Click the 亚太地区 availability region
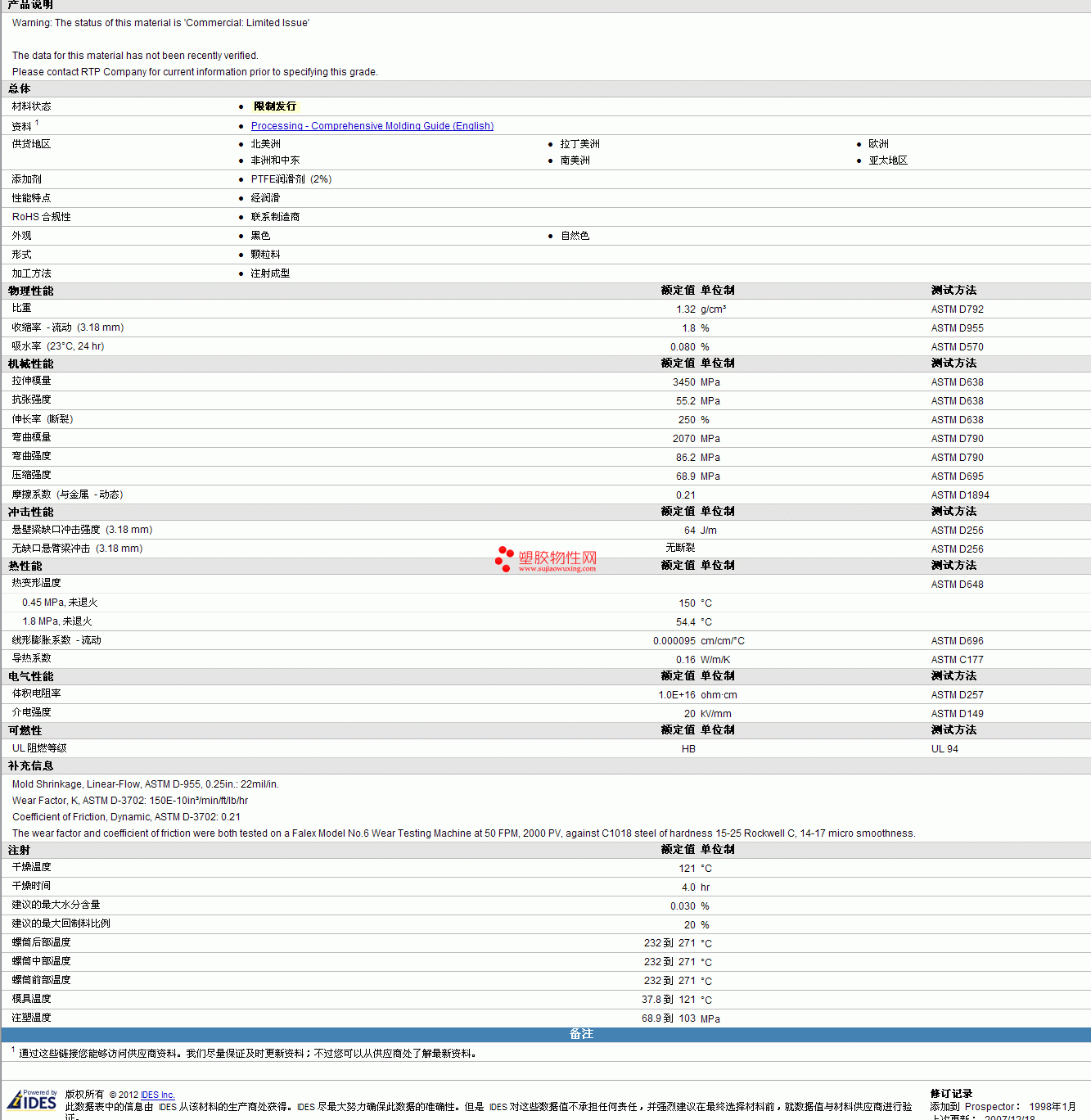The image size is (1091, 1120). pos(888,160)
